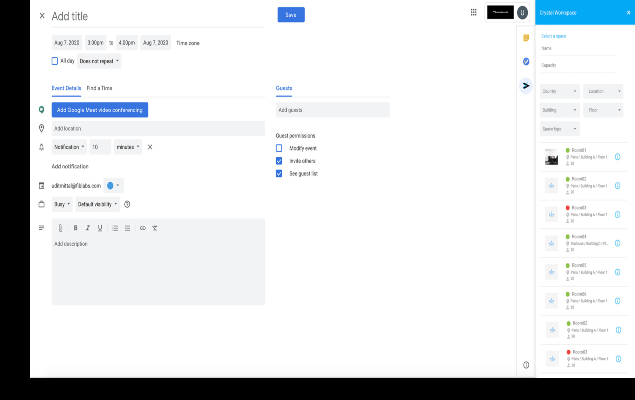Click the Room01 photo thumbnail

point(551,157)
